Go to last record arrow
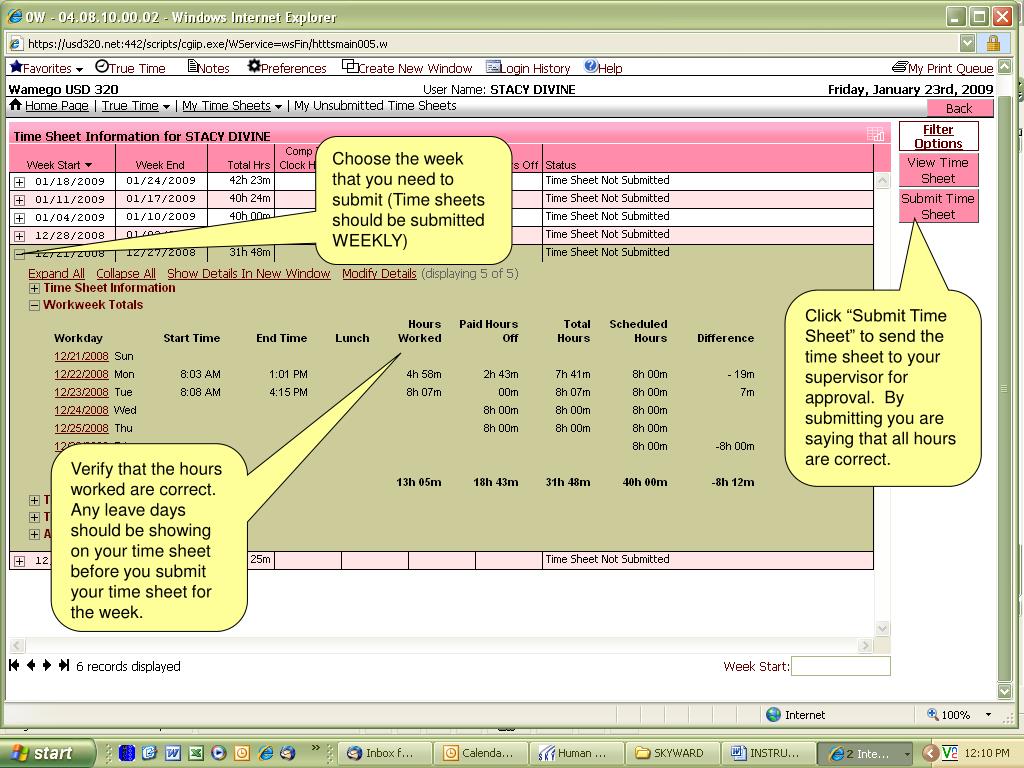This screenshot has height=768, width=1024. [x=63, y=665]
